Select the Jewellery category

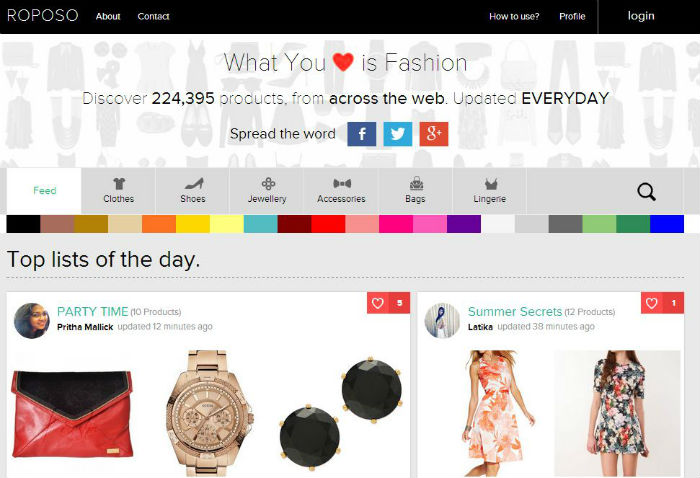pos(267,191)
